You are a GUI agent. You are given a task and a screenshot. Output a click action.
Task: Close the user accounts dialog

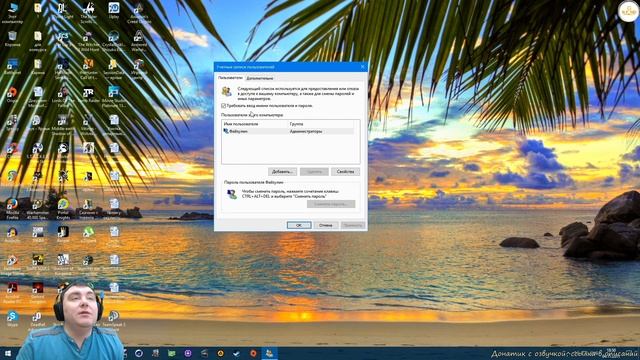[x=362, y=67]
